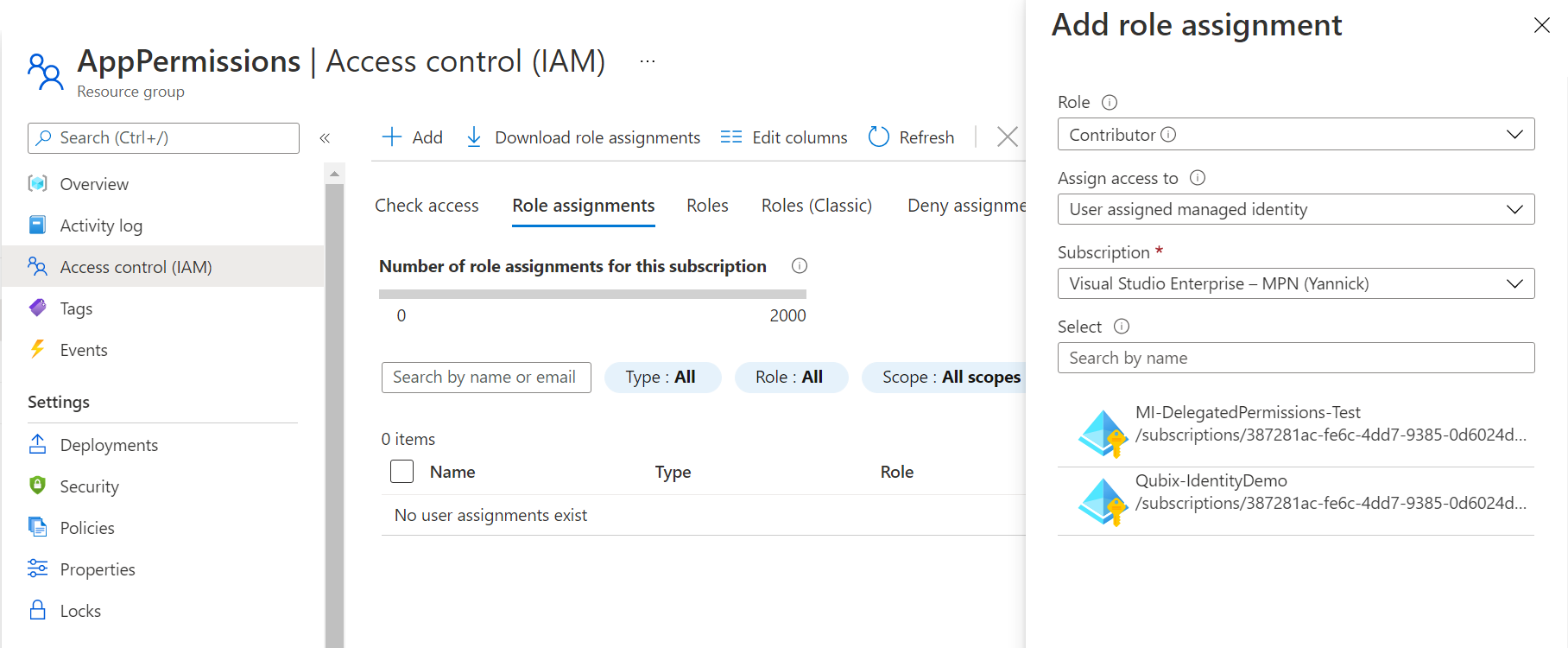Click the plus icon next to Add
Image resolution: width=1568 pixels, height=648 pixels.
click(x=392, y=137)
